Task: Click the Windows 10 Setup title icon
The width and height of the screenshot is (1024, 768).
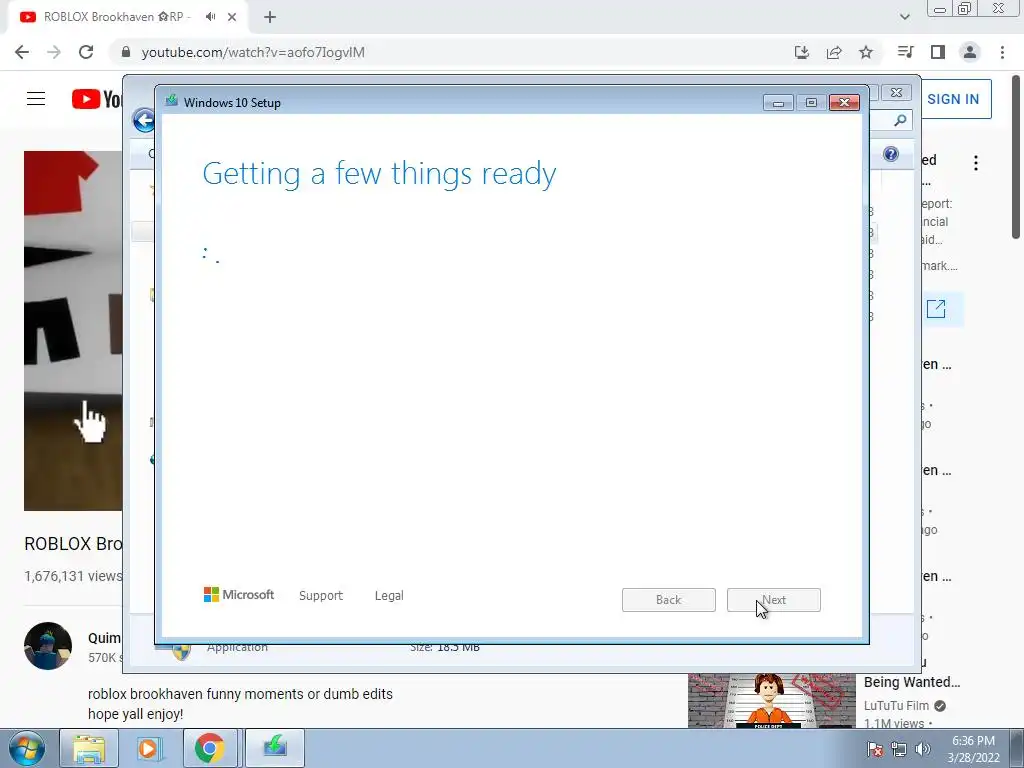Action: (x=172, y=101)
